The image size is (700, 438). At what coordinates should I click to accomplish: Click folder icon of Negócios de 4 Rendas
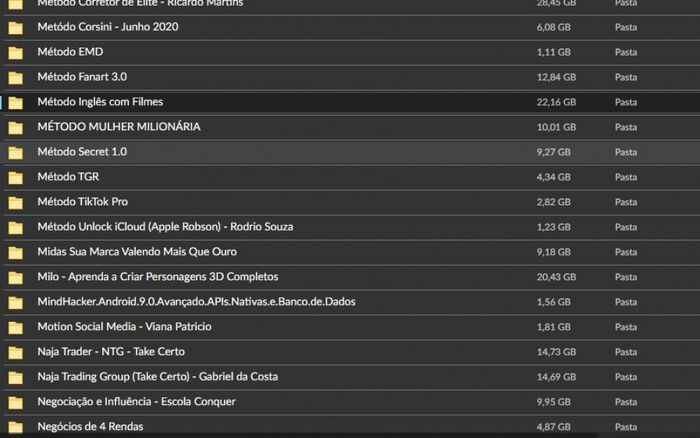click(x=16, y=427)
